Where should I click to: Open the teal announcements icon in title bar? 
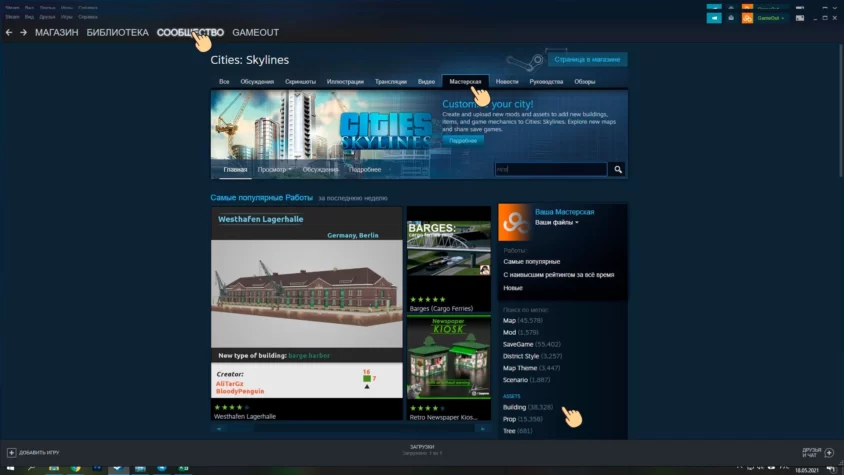click(x=714, y=18)
